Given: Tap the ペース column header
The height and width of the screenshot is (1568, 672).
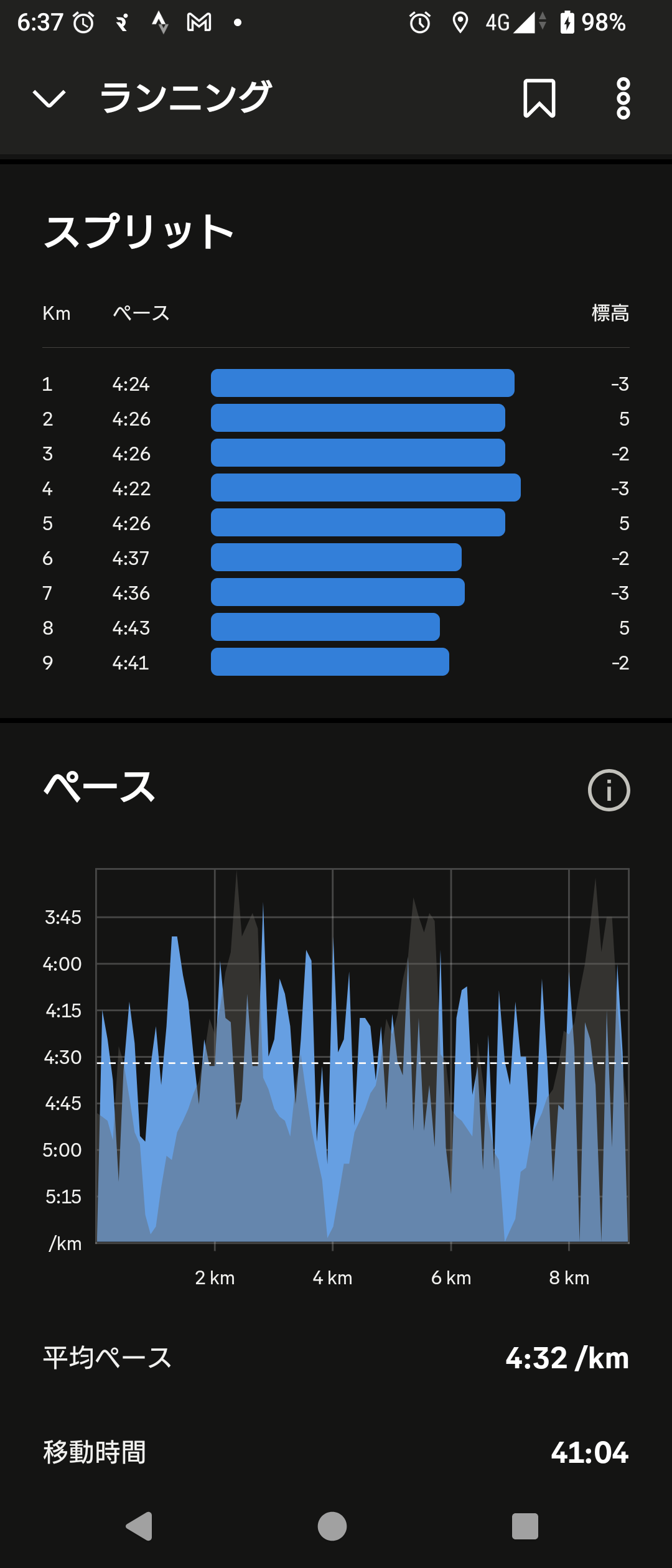Looking at the screenshot, I should tap(141, 313).
